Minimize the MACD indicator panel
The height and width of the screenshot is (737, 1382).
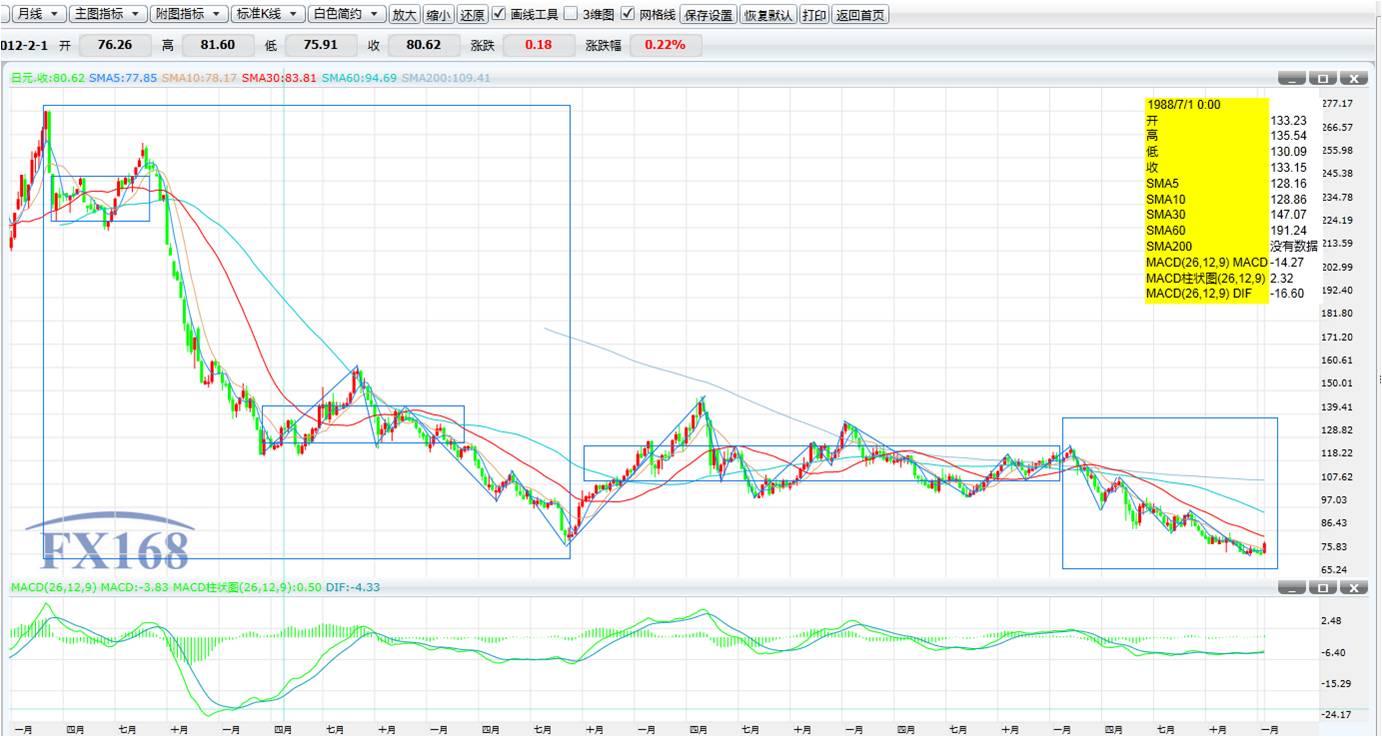point(1293,588)
